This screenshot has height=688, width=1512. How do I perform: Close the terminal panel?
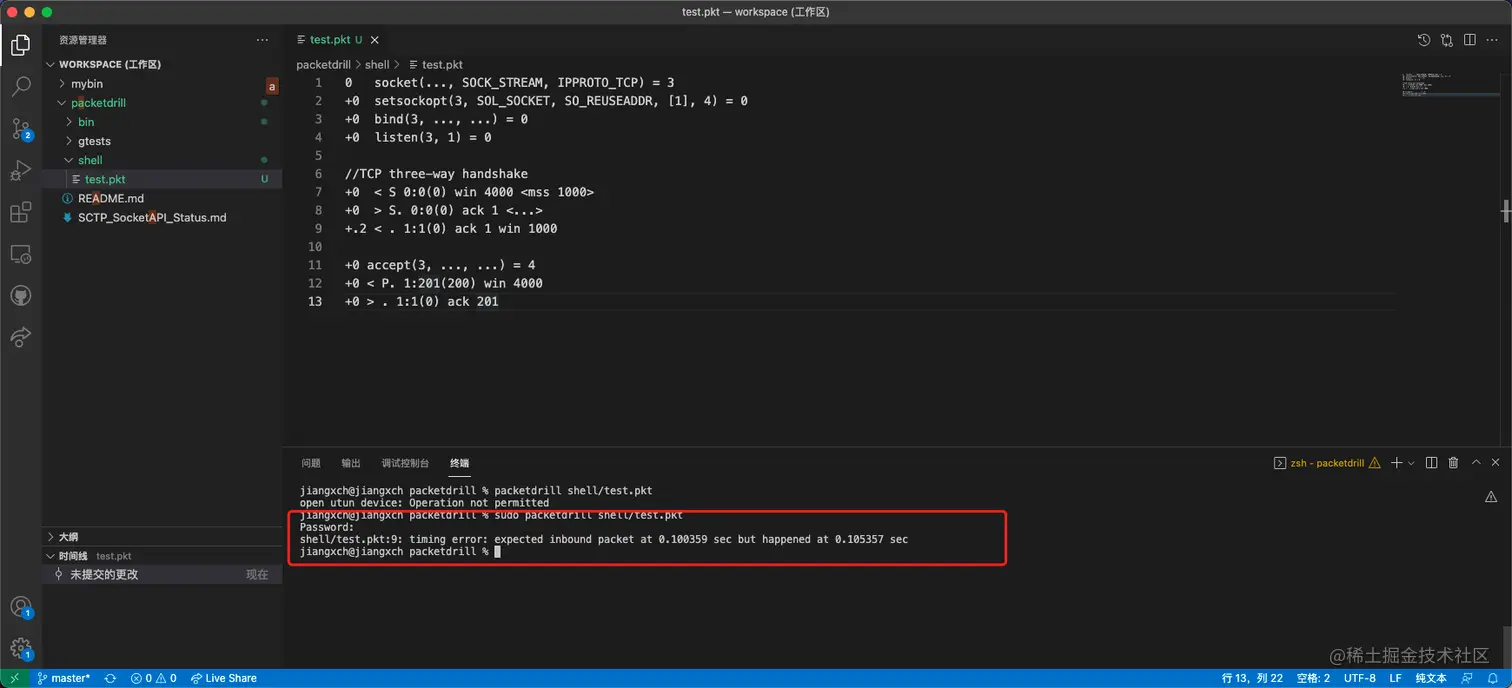(x=1496, y=463)
